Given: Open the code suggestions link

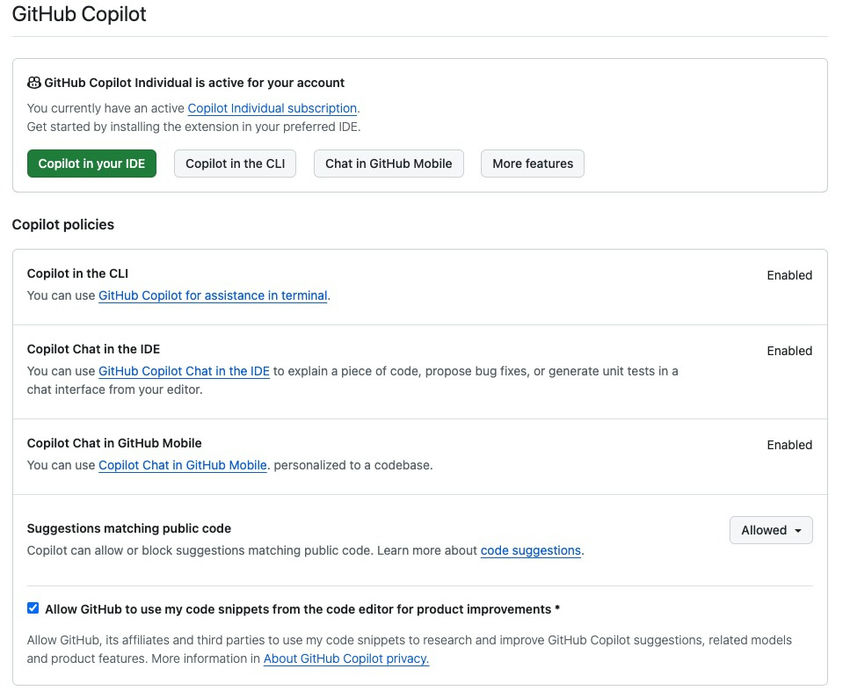Looking at the screenshot, I should click(531, 551).
